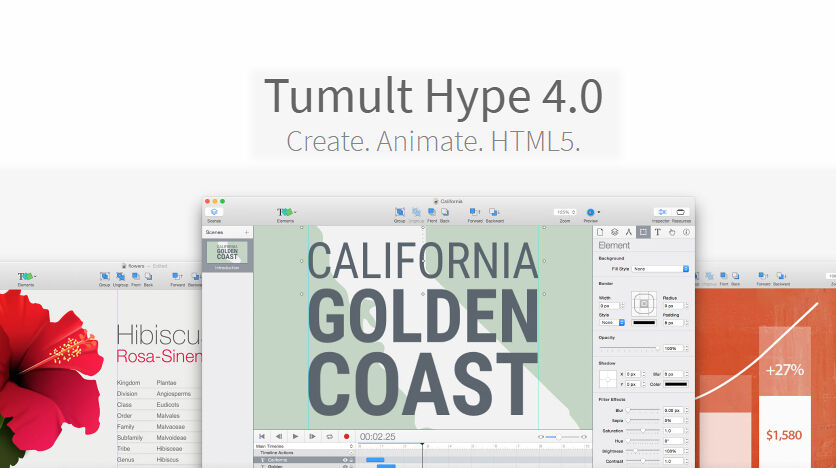This screenshot has height=468, width=836.
Task: Click the Hue value field
Action: (x=673, y=441)
